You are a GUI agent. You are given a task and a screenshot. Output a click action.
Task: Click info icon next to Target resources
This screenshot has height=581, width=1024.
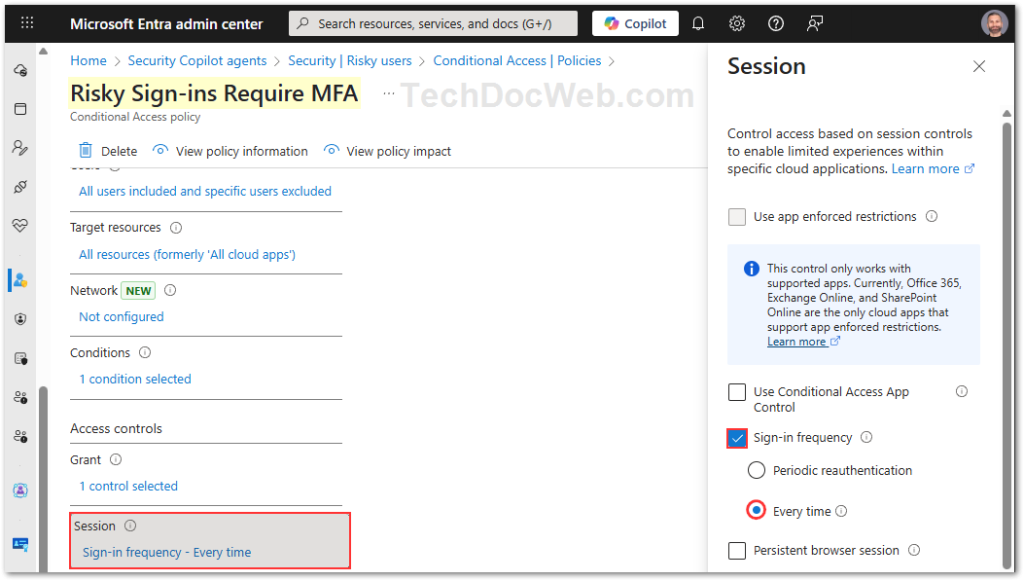[176, 228]
